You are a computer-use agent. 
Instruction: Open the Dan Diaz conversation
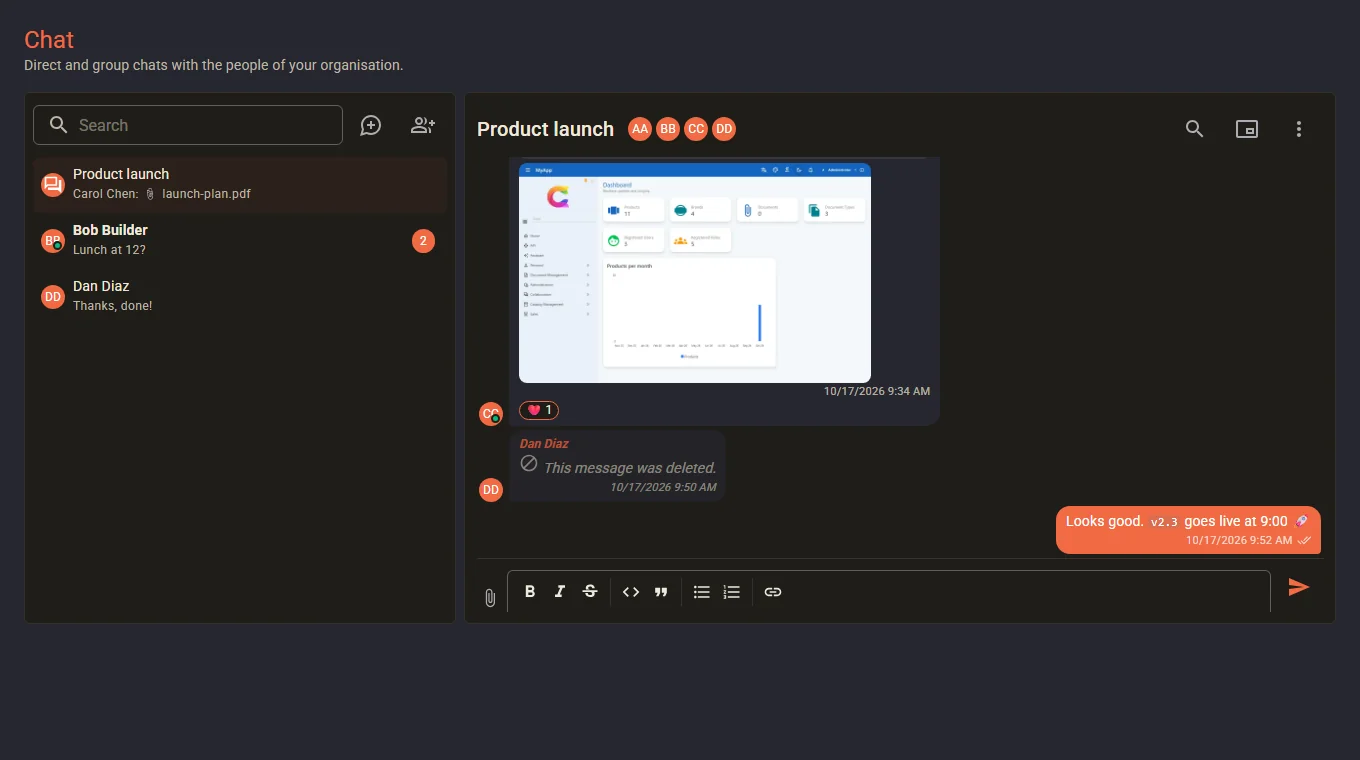[x=240, y=296]
